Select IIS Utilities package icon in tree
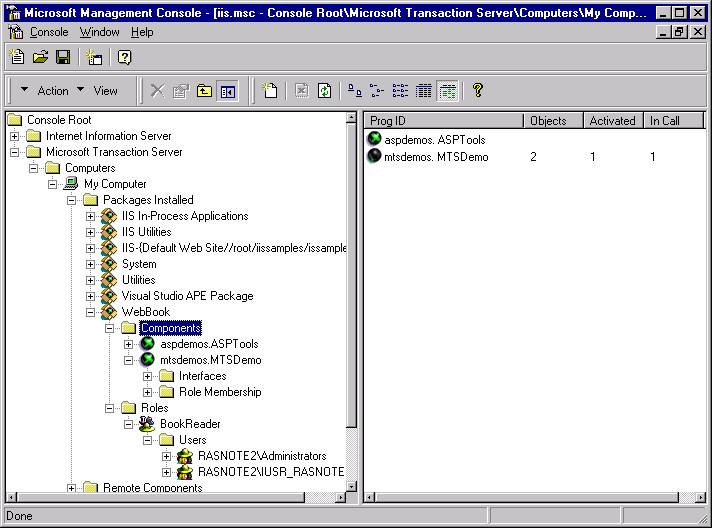The image size is (712, 528). pyautogui.click(x=109, y=232)
